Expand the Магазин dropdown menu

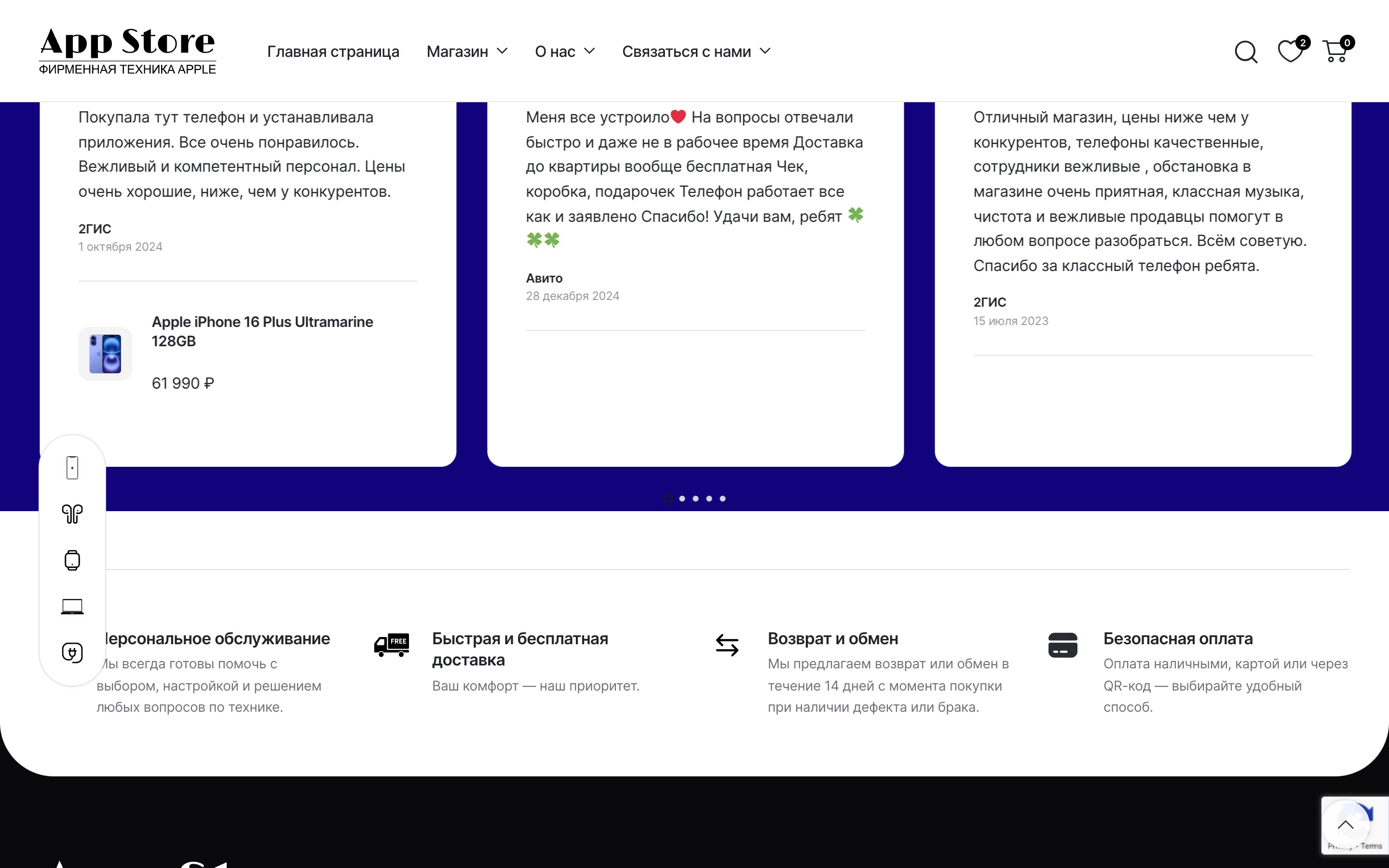(x=467, y=51)
